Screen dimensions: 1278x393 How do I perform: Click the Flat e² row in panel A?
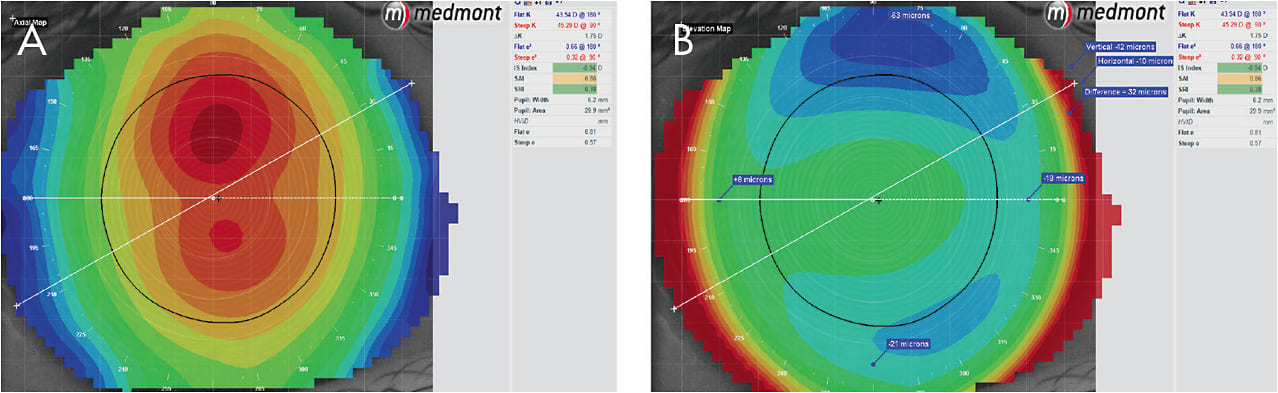pos(562,46)
